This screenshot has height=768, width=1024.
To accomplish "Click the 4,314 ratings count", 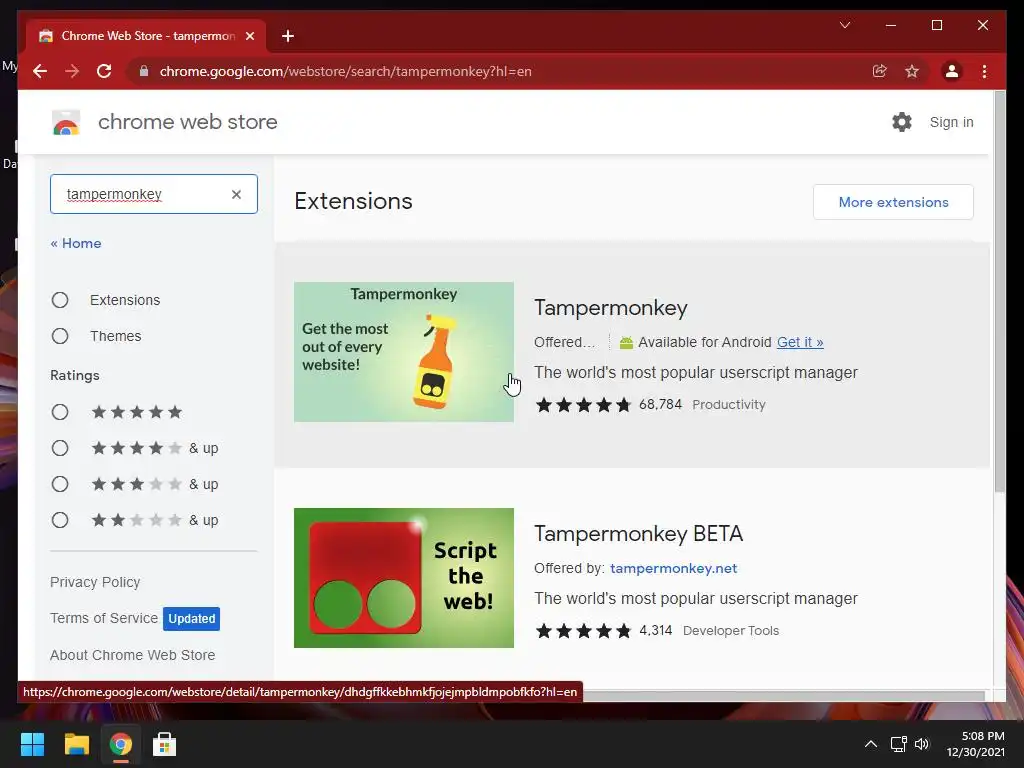I will (x=656, y=630).
